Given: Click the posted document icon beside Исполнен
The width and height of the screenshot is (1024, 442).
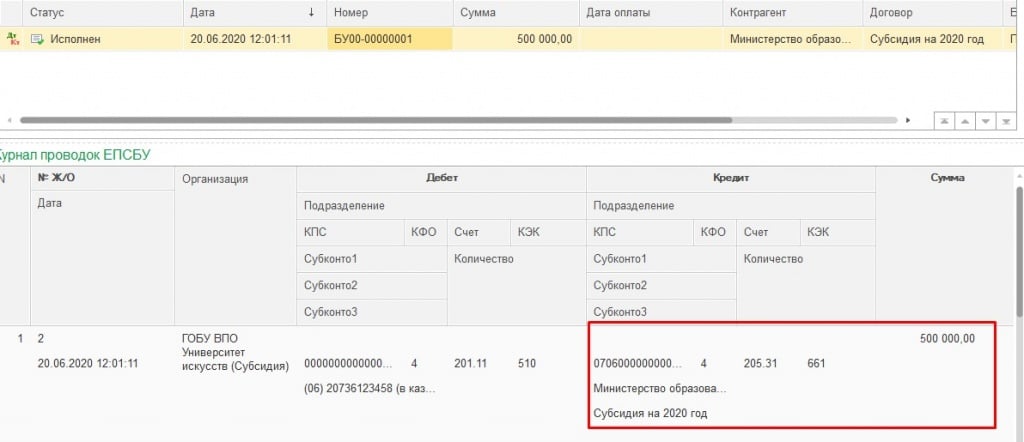Looking at the screenshot, I should pyautogui.click(x=37, y=39).
